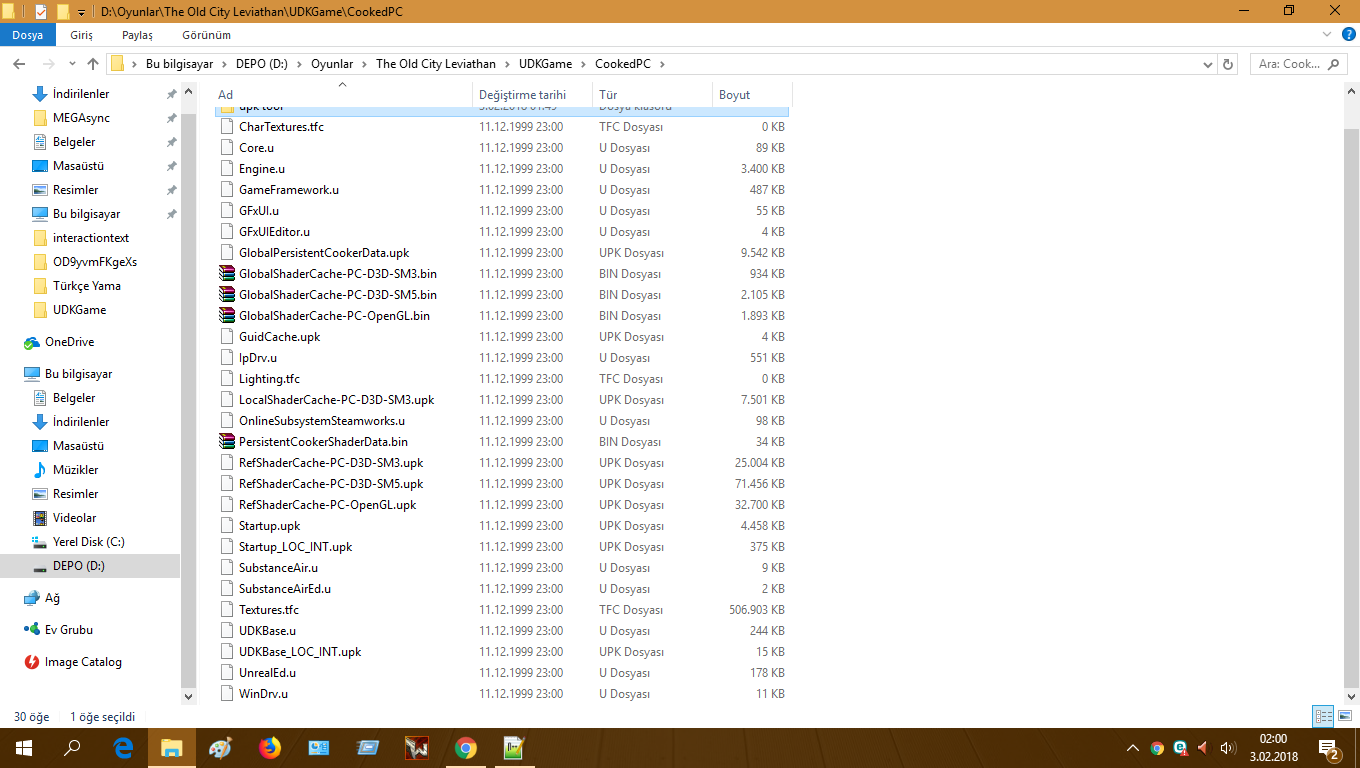This screenshot has width=1360, height=768.
Task: Unpin Masaüstü using its pin icon
Action: 171,166
